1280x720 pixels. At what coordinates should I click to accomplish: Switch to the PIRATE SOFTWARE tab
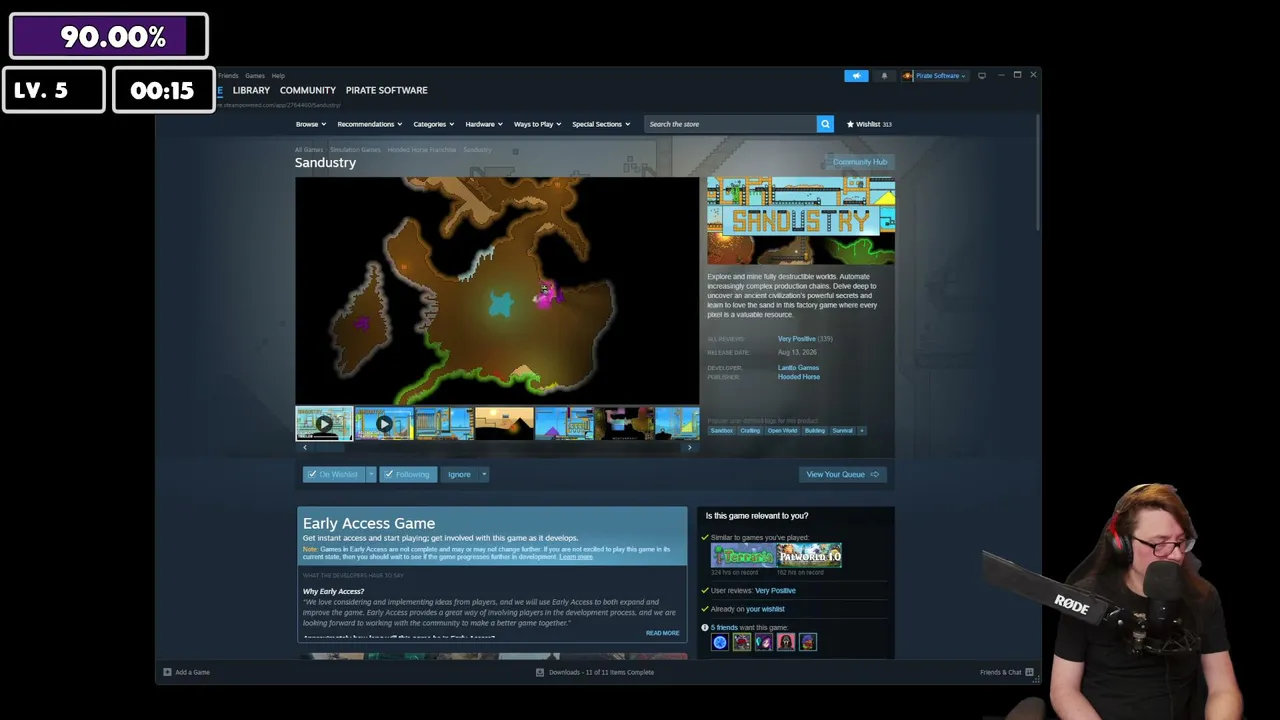tap(387, 90)
